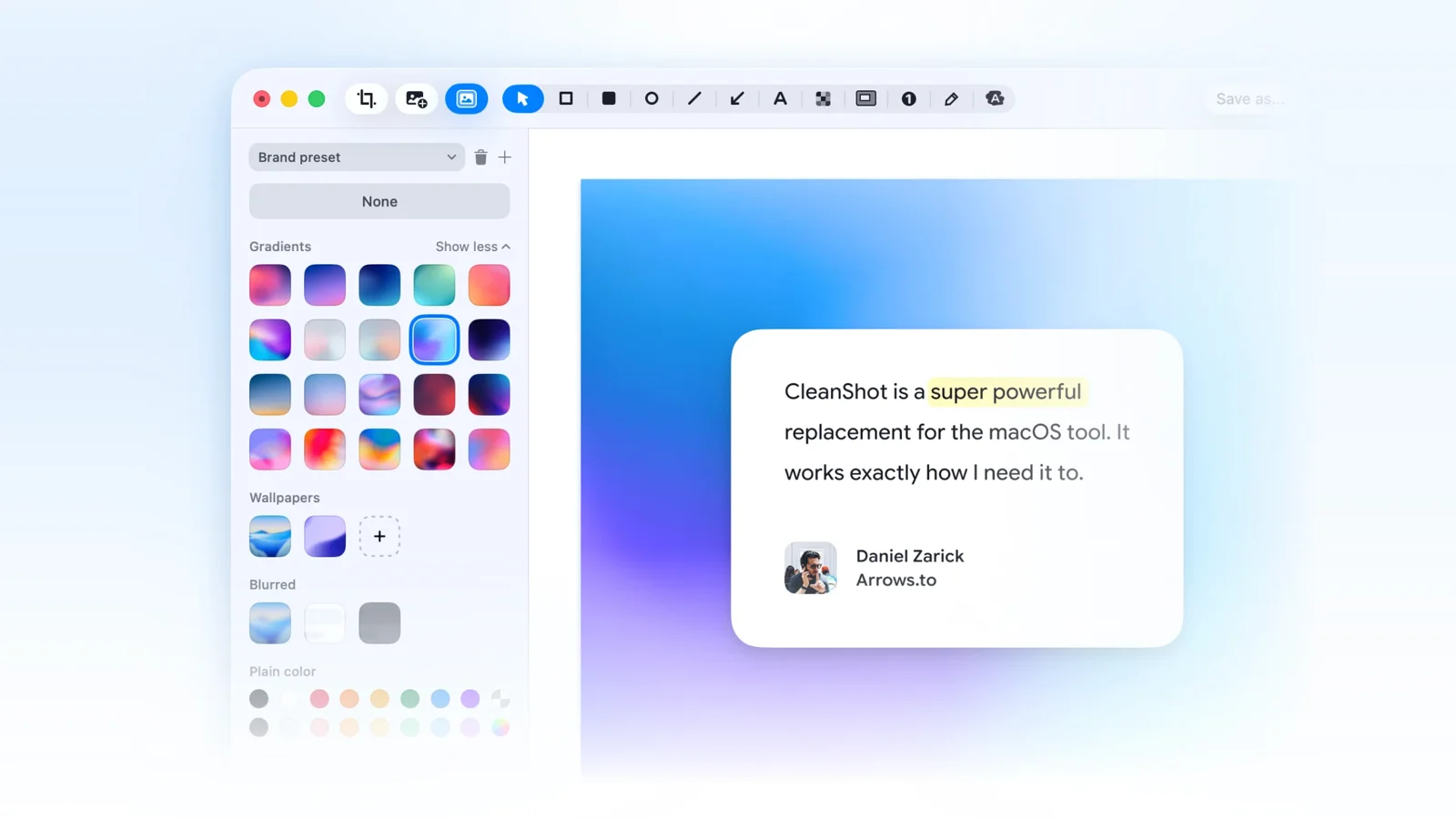1456x819 pixels.
Task: Pick the green plain color dot
Action: pyautogui.click(x=410, y=699)
